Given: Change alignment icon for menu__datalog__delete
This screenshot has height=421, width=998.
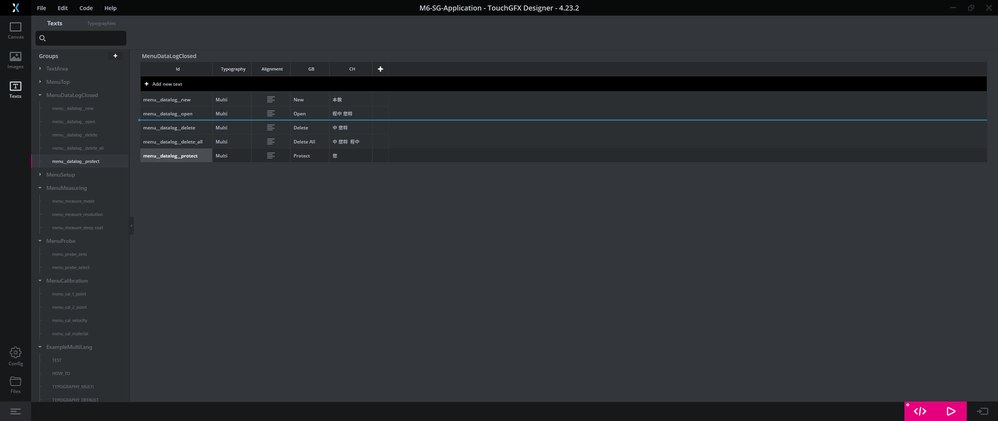Looking at the screenshot, I should pos(271,127).
